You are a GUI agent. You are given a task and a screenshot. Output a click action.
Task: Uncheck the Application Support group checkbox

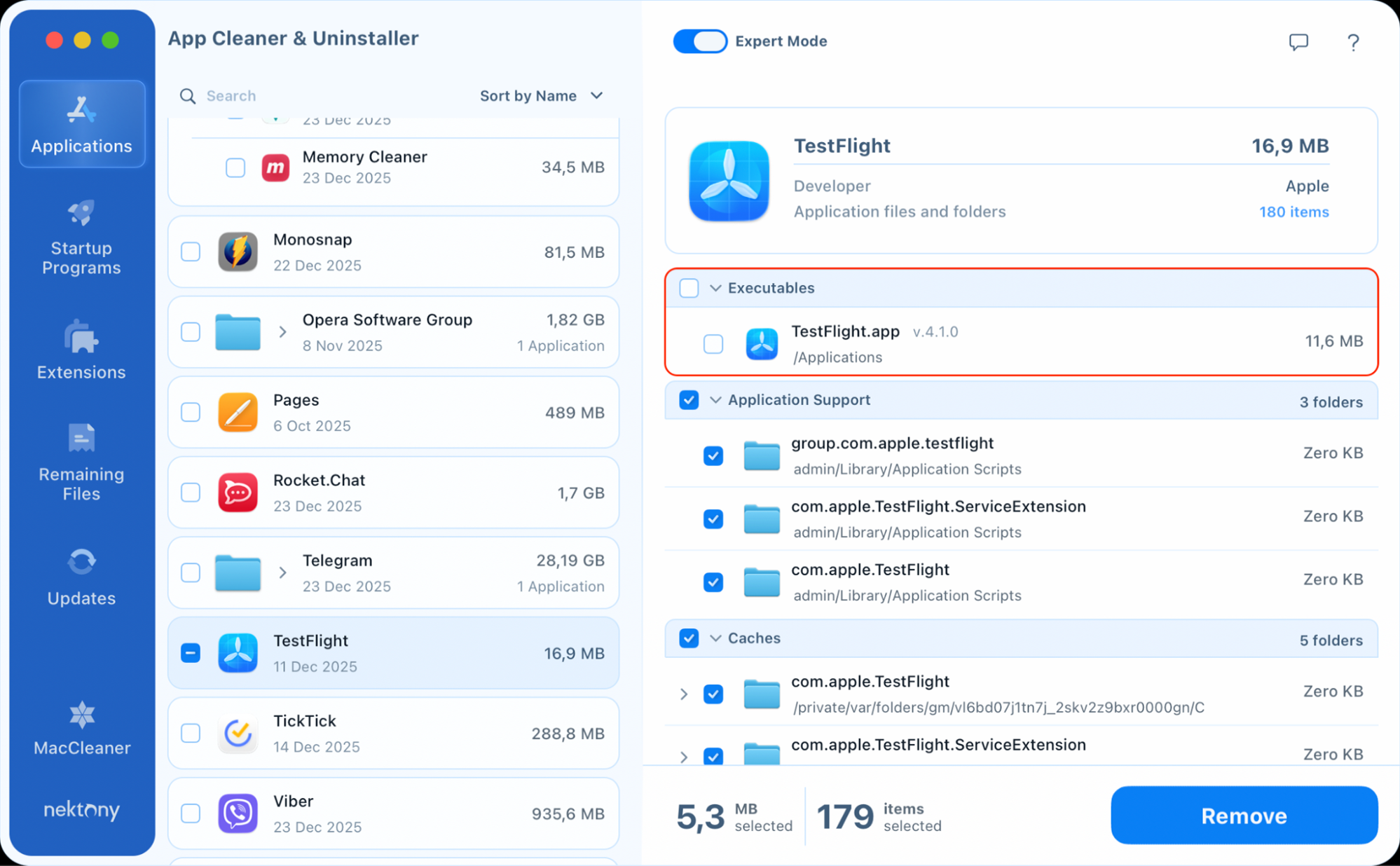click(689, 399)
